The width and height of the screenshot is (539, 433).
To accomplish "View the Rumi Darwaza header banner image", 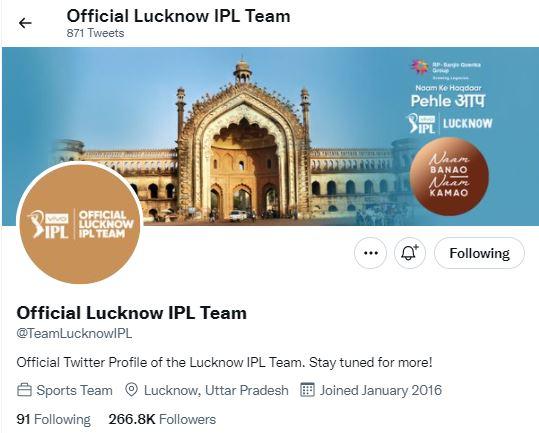I will [x=270, y=136].
